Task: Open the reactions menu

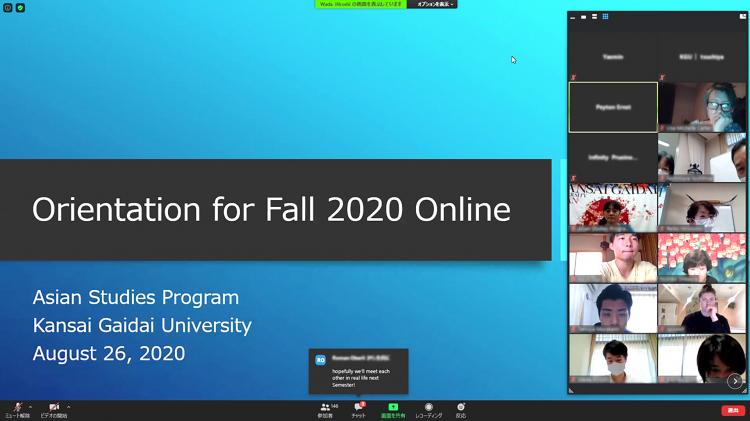Action: click(x=461, y=410)
